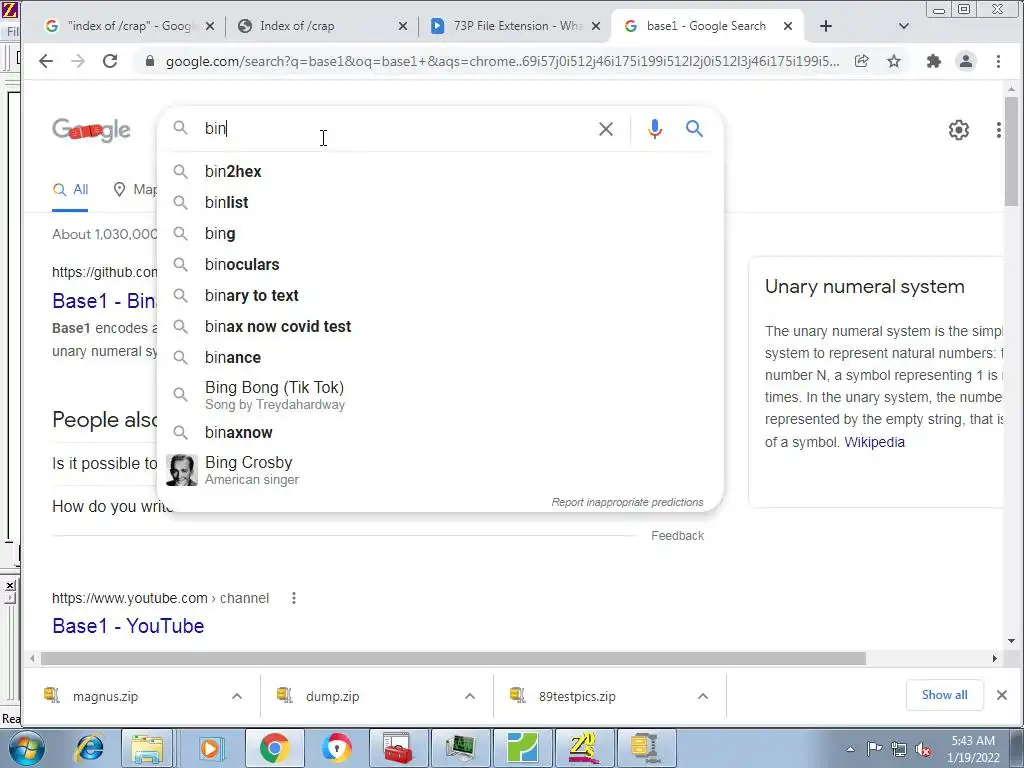Click the browser Forward arrow
Screen dimensions: 1024x768
78,61
